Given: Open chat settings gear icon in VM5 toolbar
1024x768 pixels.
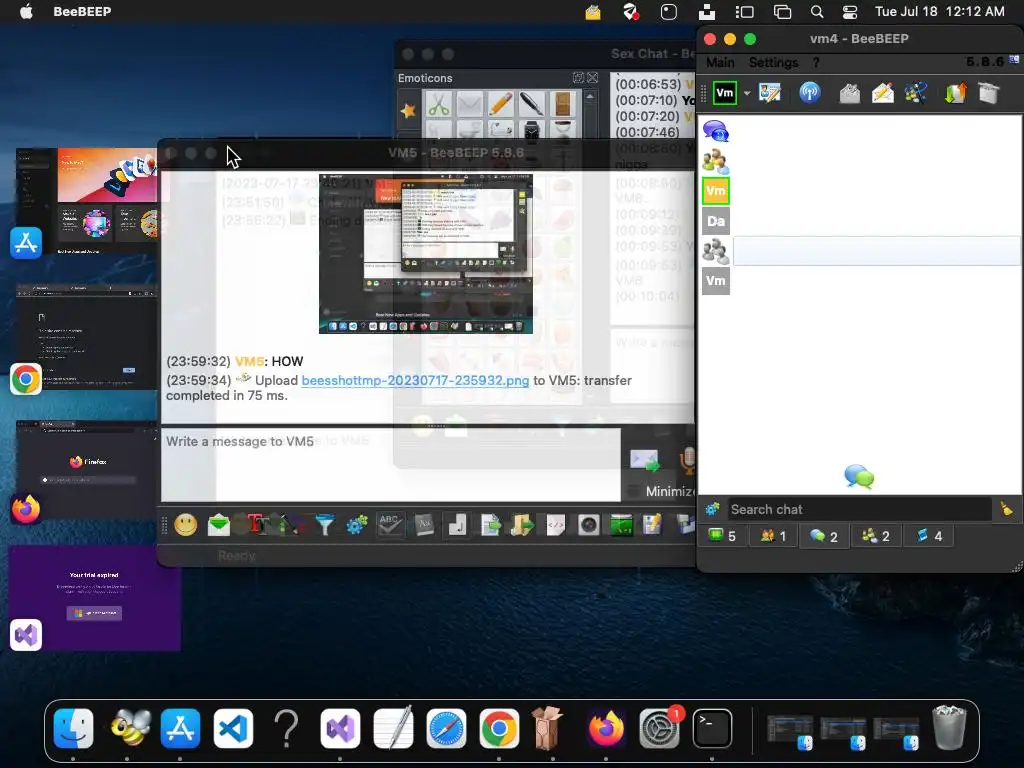Looking at the screenshot, I should [357, 524].
